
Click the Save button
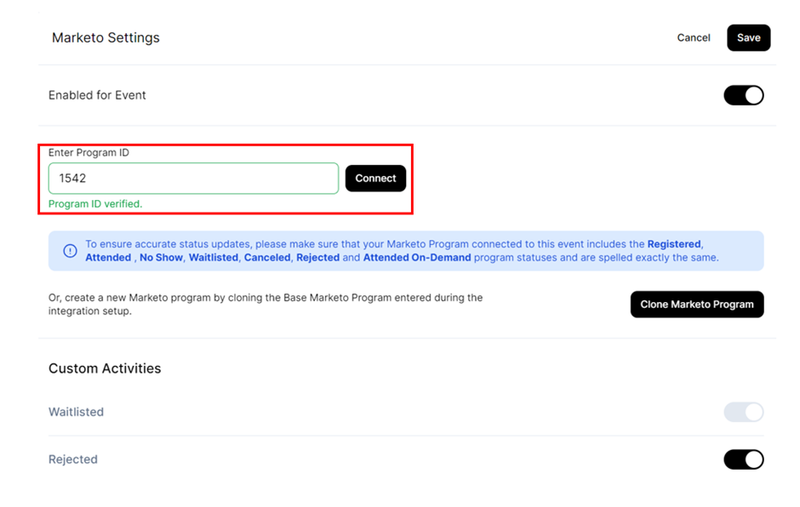click(x=748, y=38)
